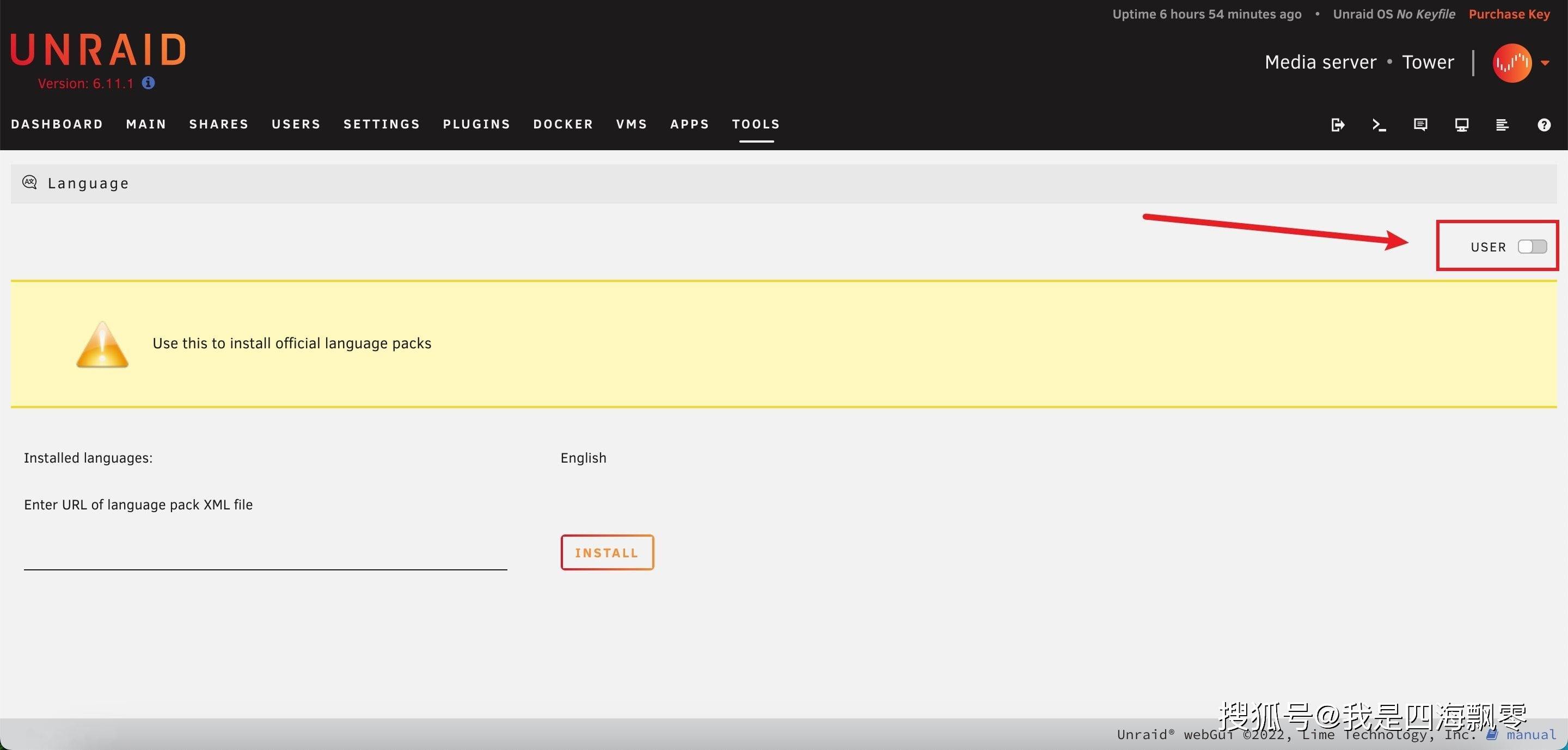
Task: Click the Install button
Action: click(x=607, y=552)
